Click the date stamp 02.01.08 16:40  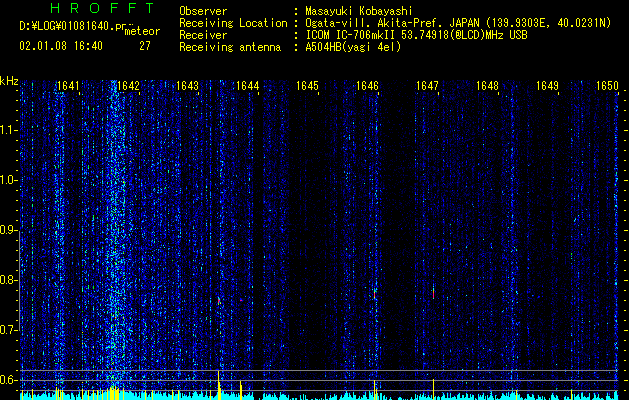point(61,46)
